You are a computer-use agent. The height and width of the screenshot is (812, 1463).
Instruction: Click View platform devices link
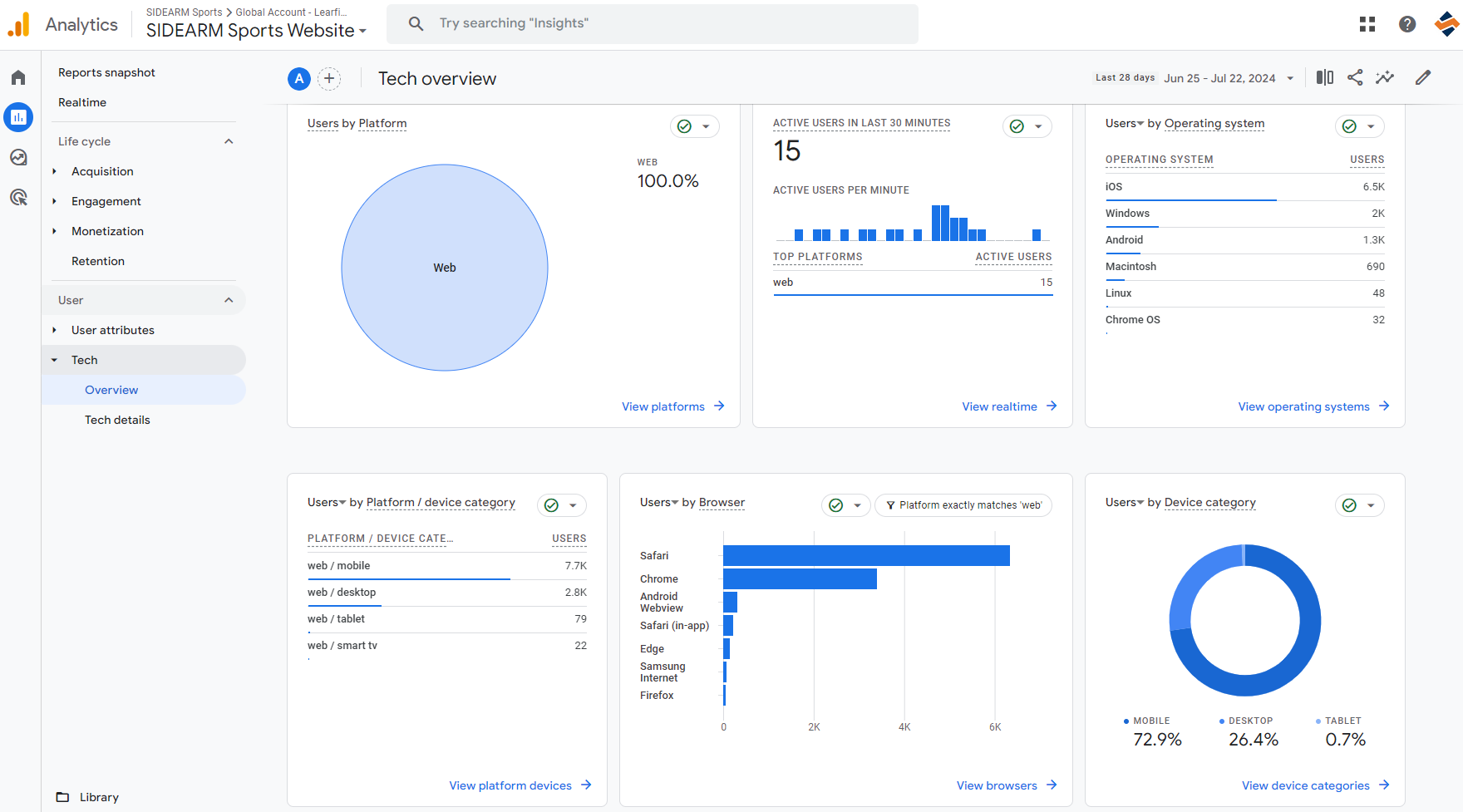(x=510, y=785)
